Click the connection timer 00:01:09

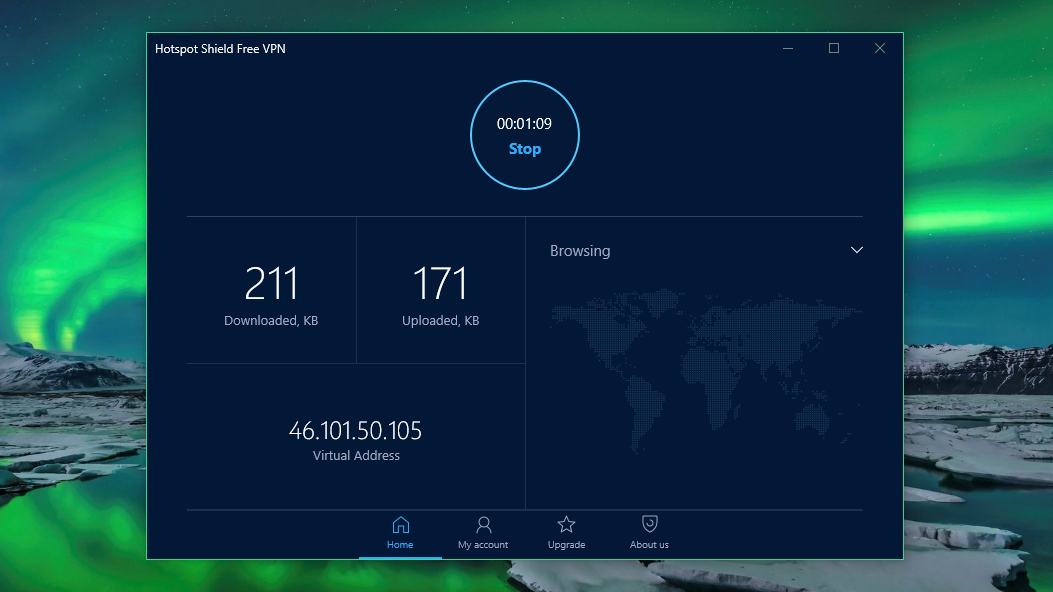tap(524, 124)
